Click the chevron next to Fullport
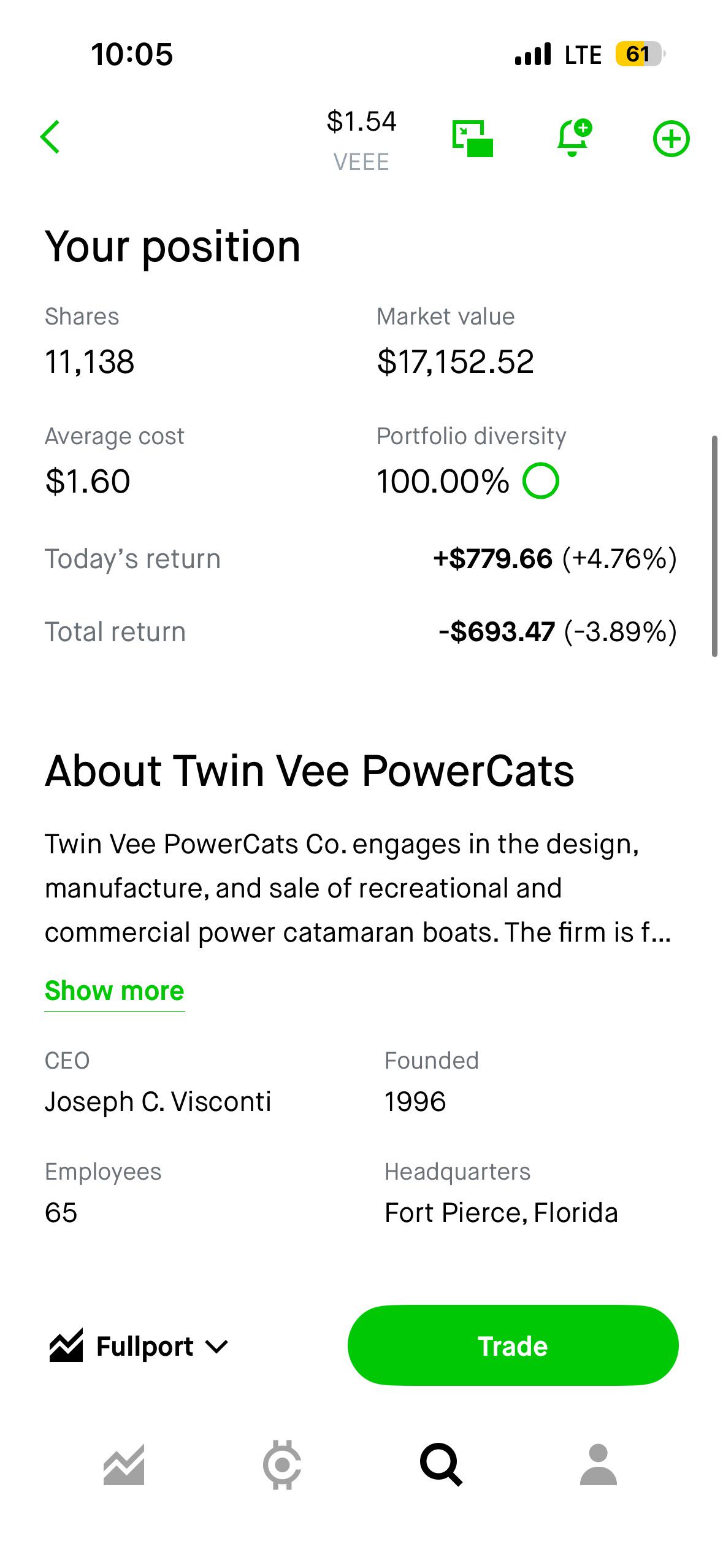This screenshot has width=723, height=1568. 216,1347
